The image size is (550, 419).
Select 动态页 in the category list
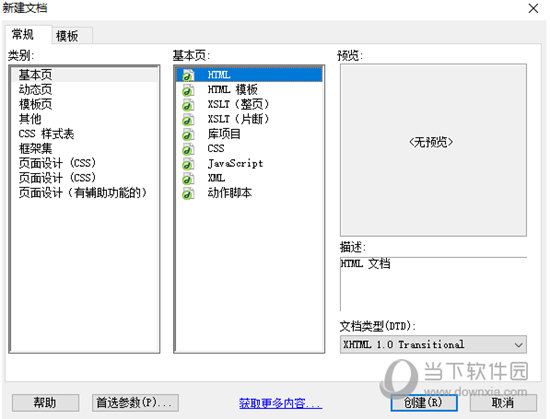pyautogui.click(x=84, y=89)
